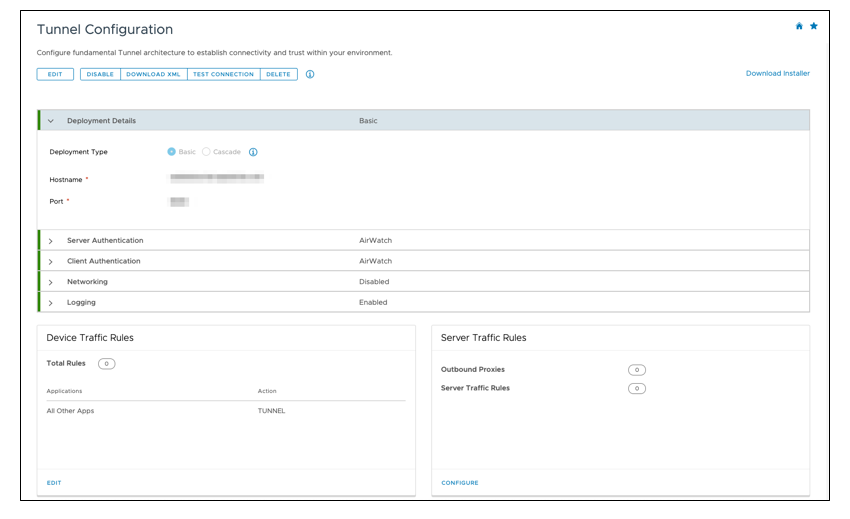
Task: Click the Hostname field
Action: point(217,178)
